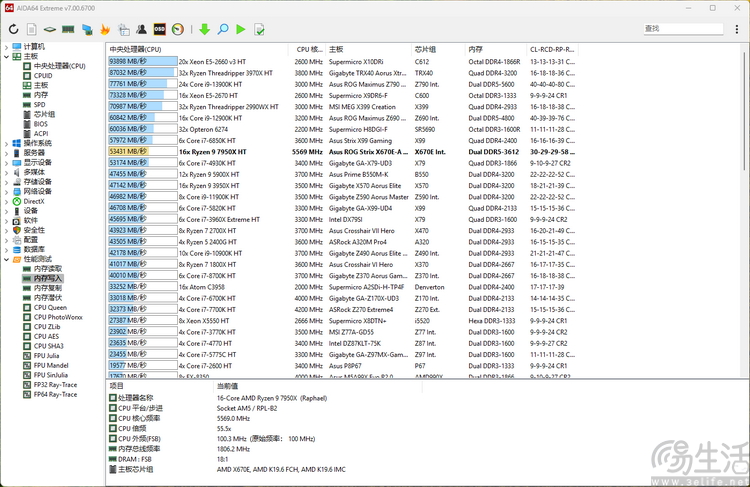Select the 20x Xeon E5-2660 v3 HT row
This screenshot has height=487, width=750.
[x=342, y=62]
